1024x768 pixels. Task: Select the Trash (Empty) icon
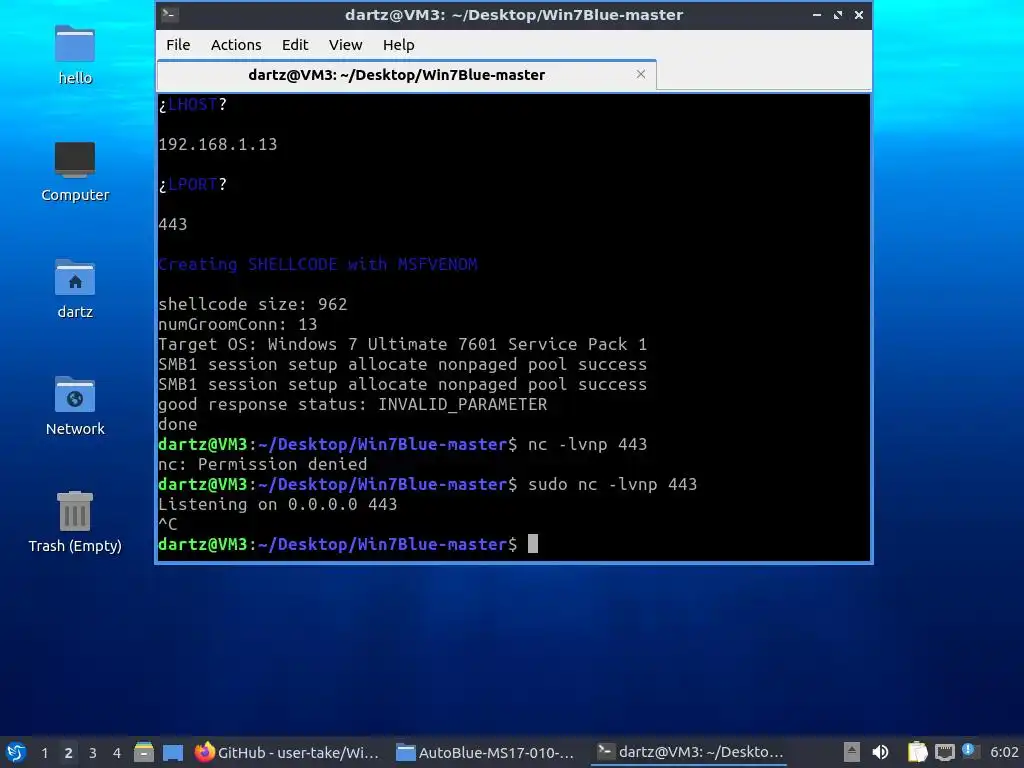(75, 522)
